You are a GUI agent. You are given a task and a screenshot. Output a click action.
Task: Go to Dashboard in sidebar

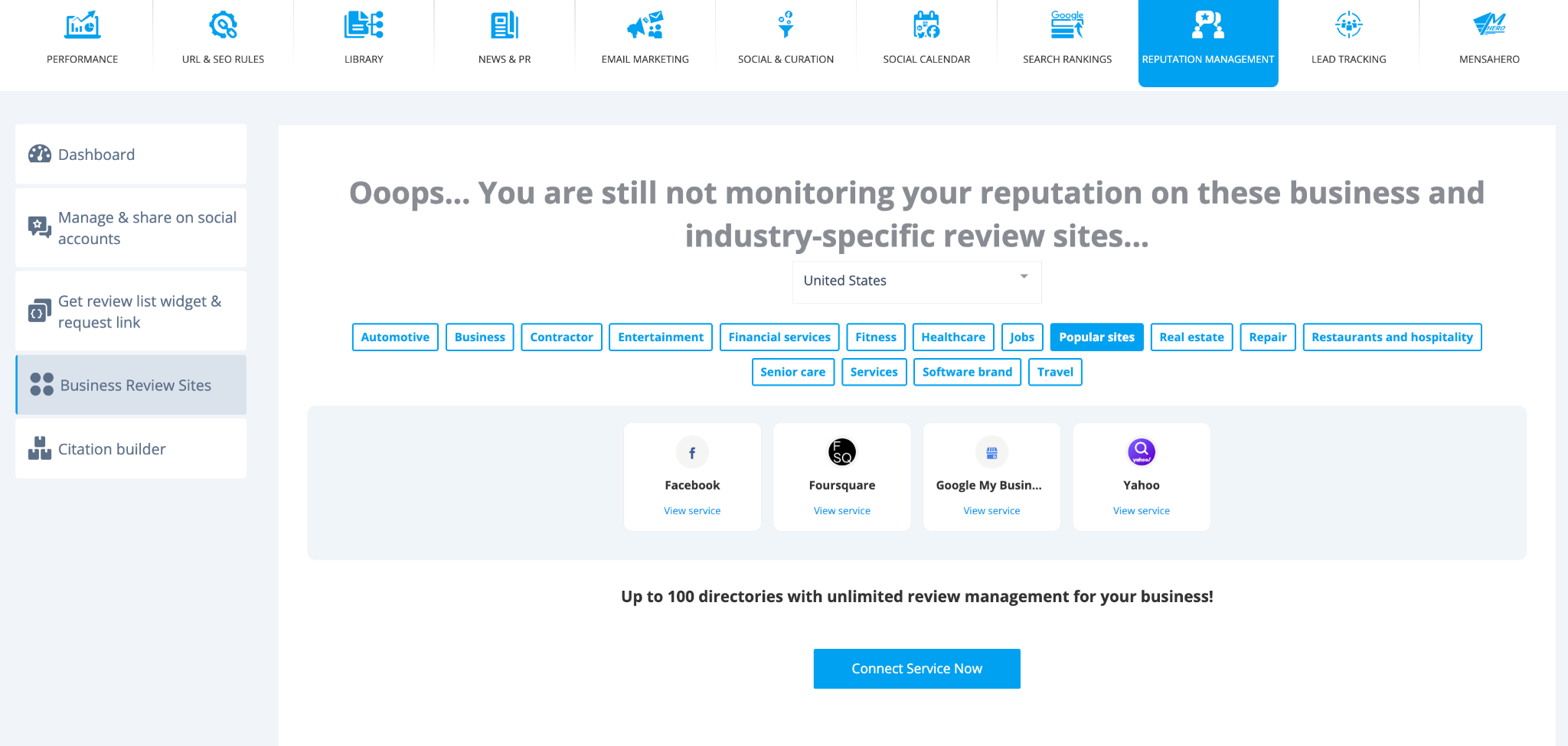pyautogui.click(x=131, y=154)
